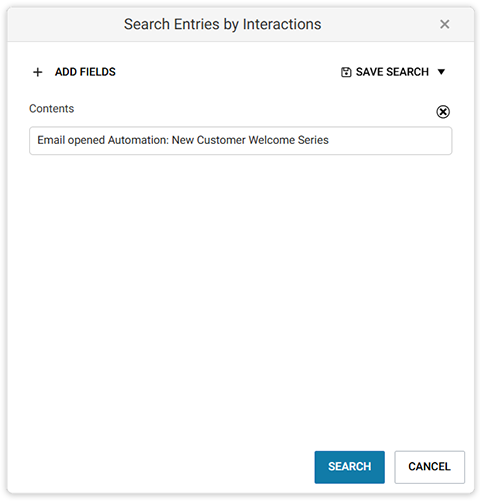This screenshot has width=480, height=501.
Task: Click the Contents field label
Action: point(52,109)
